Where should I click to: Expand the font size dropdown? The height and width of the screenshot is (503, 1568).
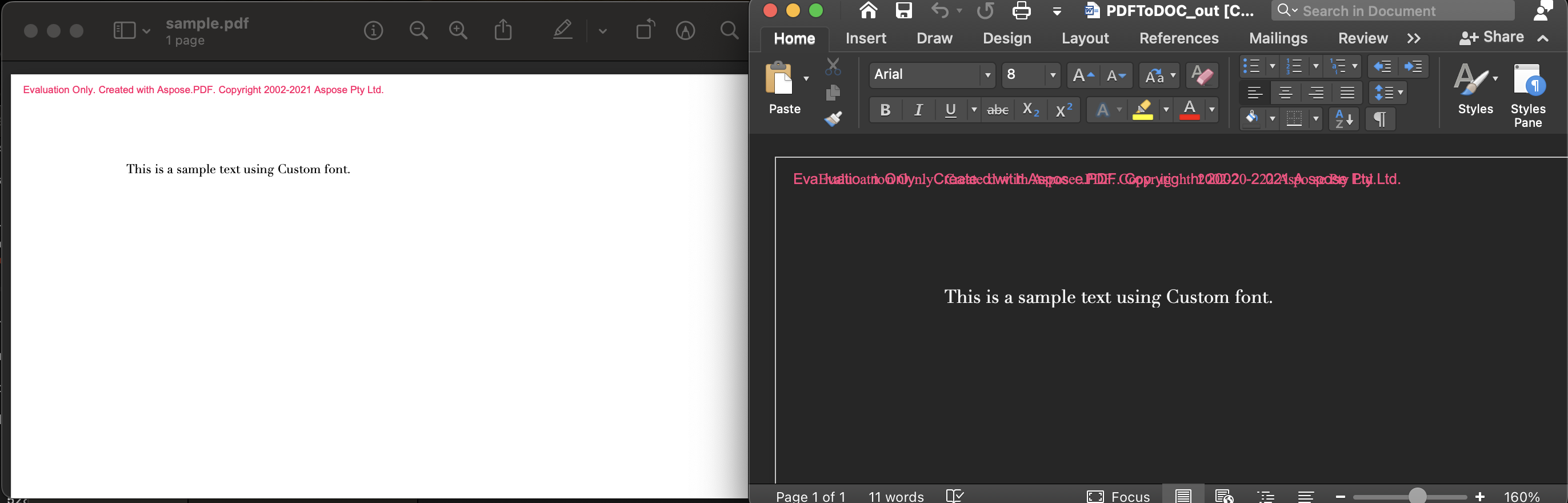pos(1053,75)
